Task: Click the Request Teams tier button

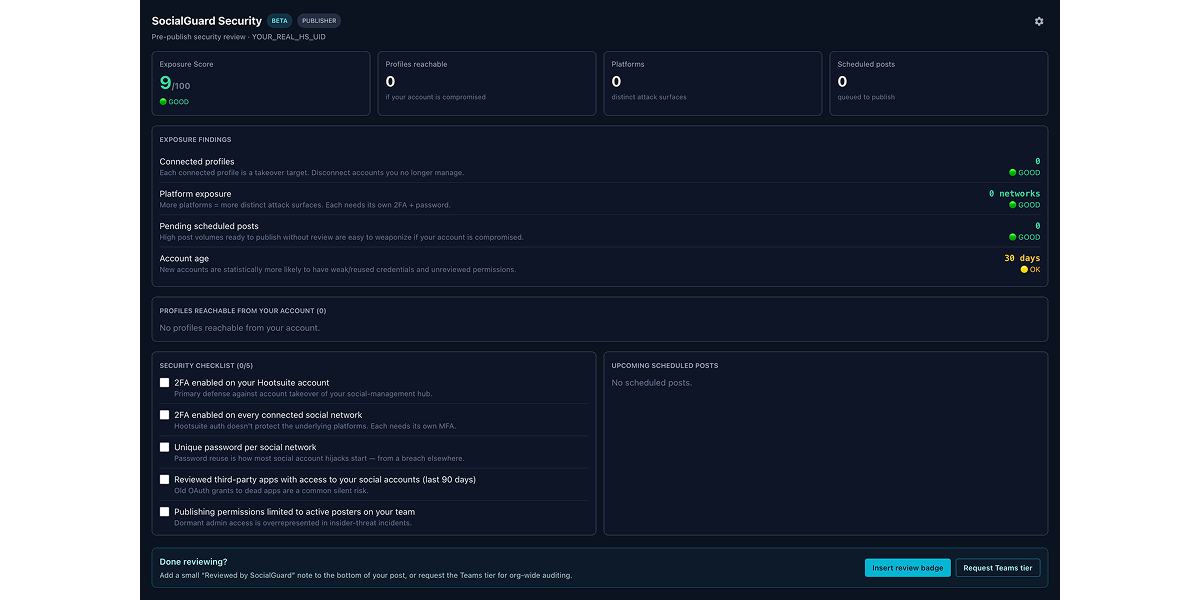Action: coord(998,568)
